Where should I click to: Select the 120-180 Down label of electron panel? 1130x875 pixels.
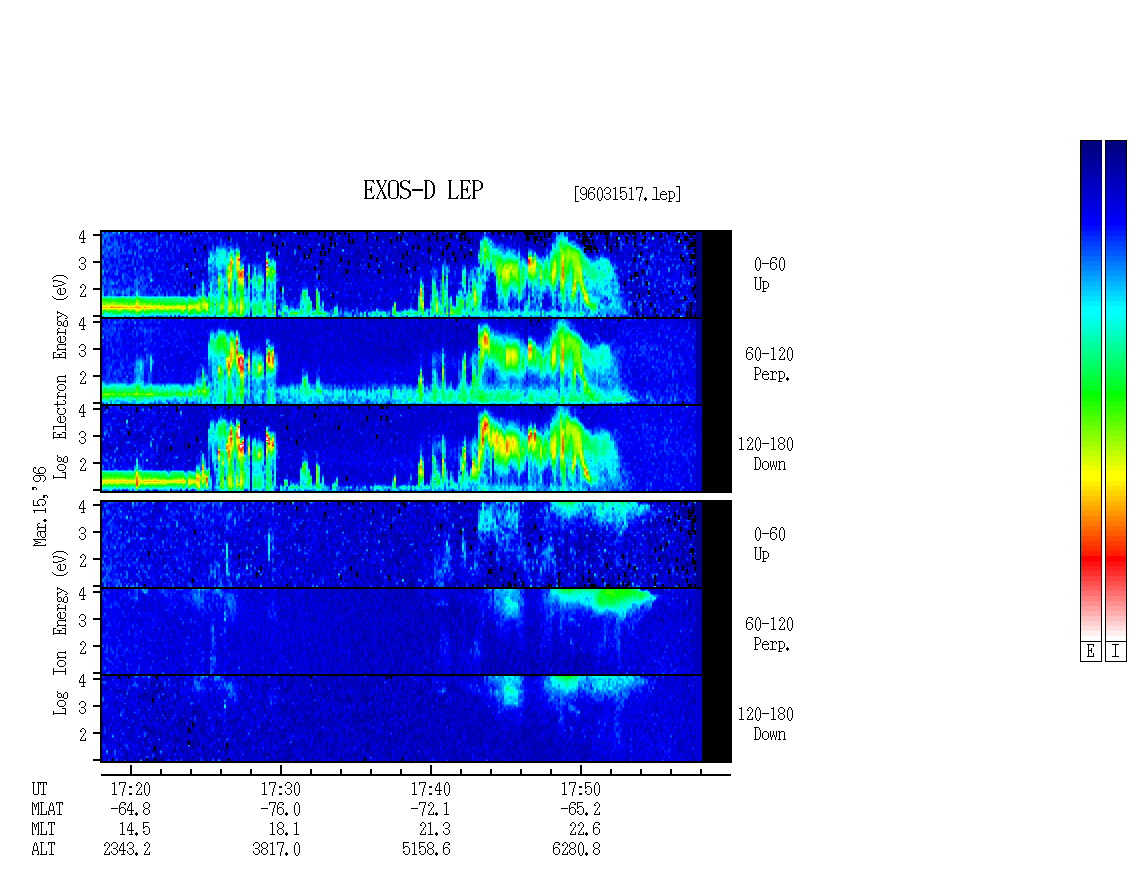[x=765, y=454]
